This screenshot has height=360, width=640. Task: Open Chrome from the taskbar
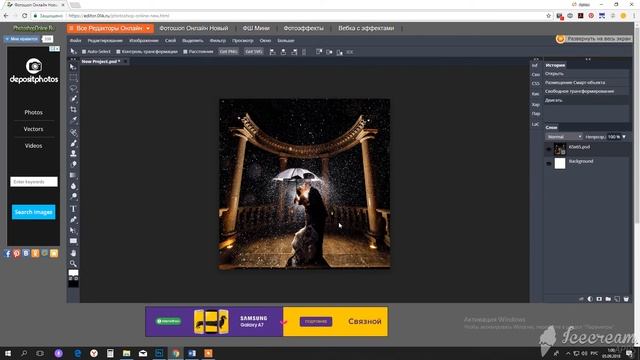pos(176,353)
